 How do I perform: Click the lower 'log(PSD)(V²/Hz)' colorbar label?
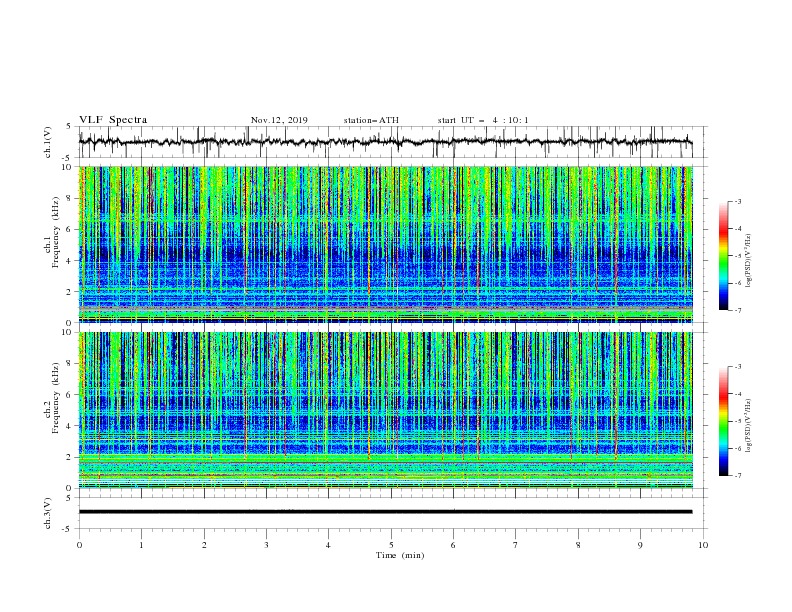point(749,424)
